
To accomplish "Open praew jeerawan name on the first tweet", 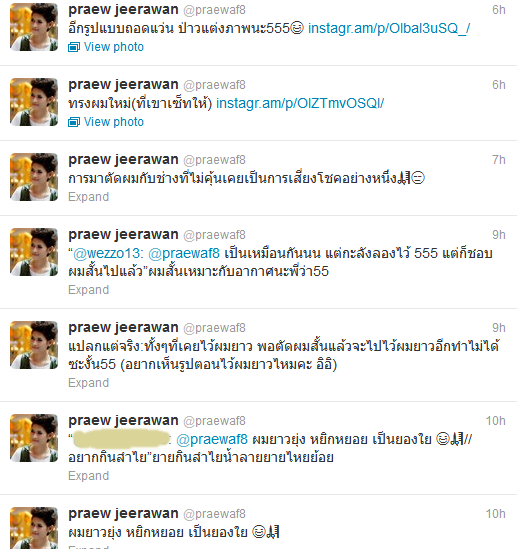I will click(x=123, y=9).
